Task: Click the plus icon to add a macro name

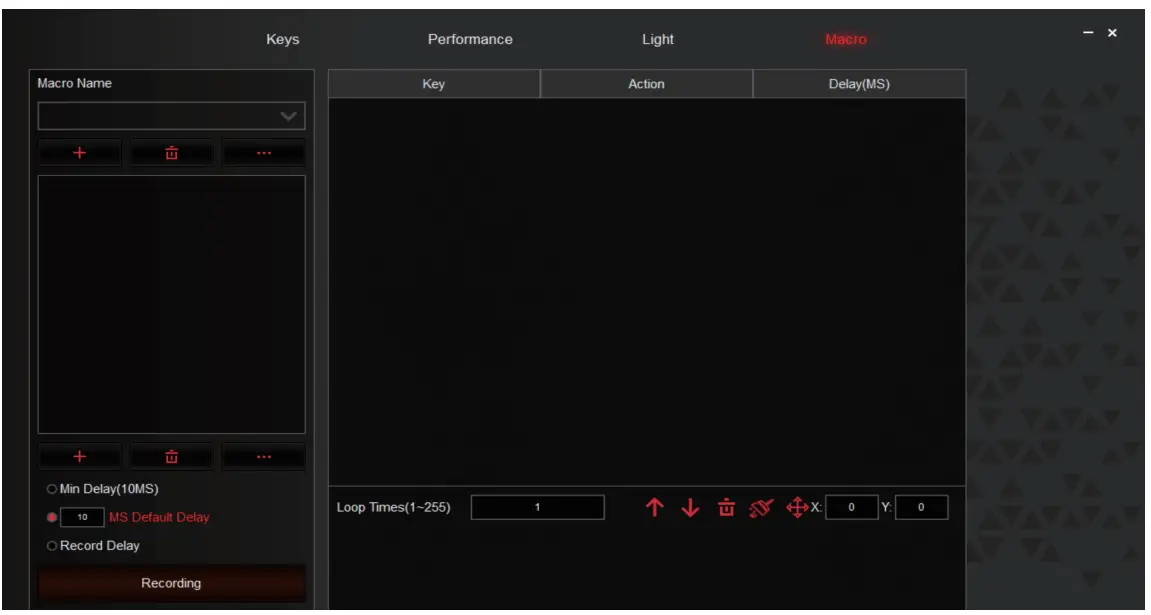Action: point(80,151)
